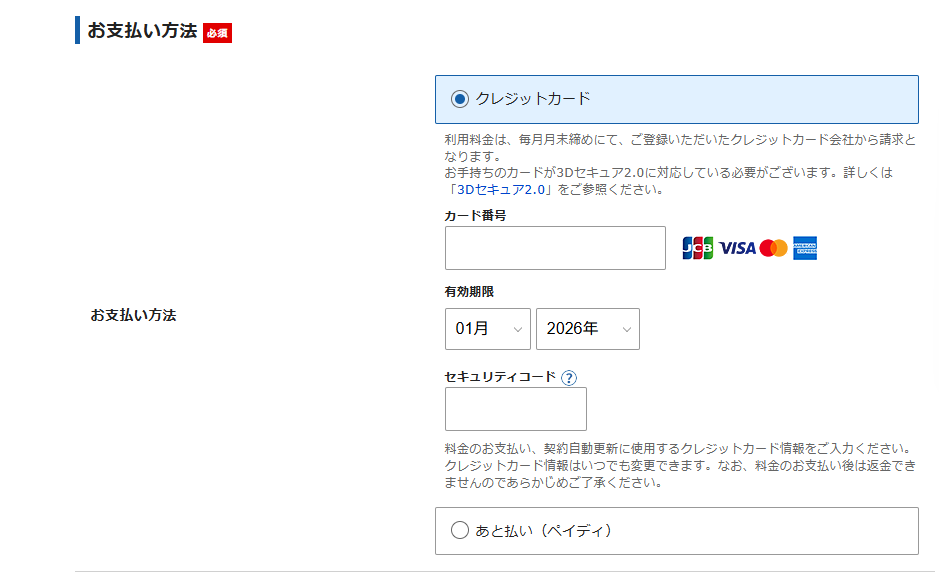
Task: Open the セキュリティコード help question mark
Action: (x=569, y=378)
